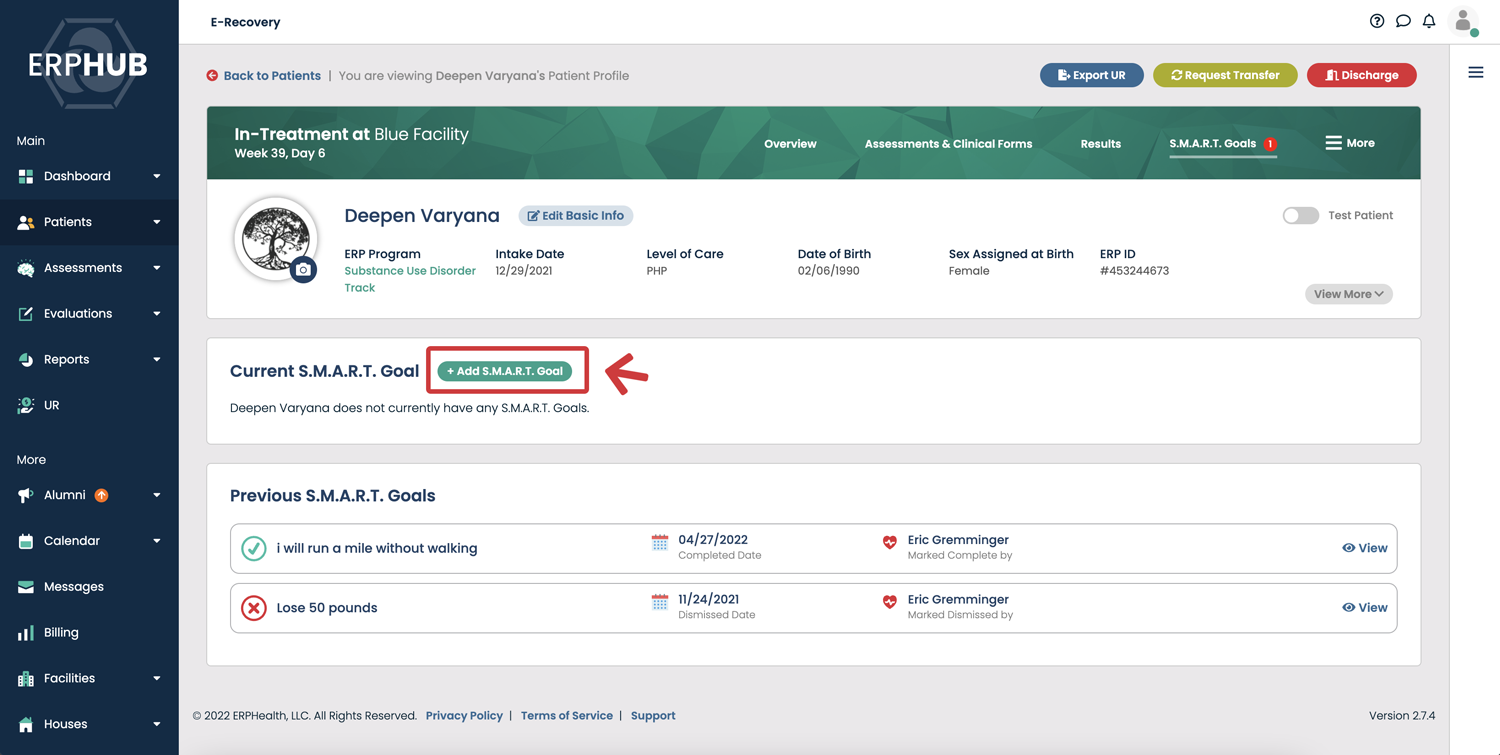Click the Assessments icon in sidebar

click(x=26, y=268)
